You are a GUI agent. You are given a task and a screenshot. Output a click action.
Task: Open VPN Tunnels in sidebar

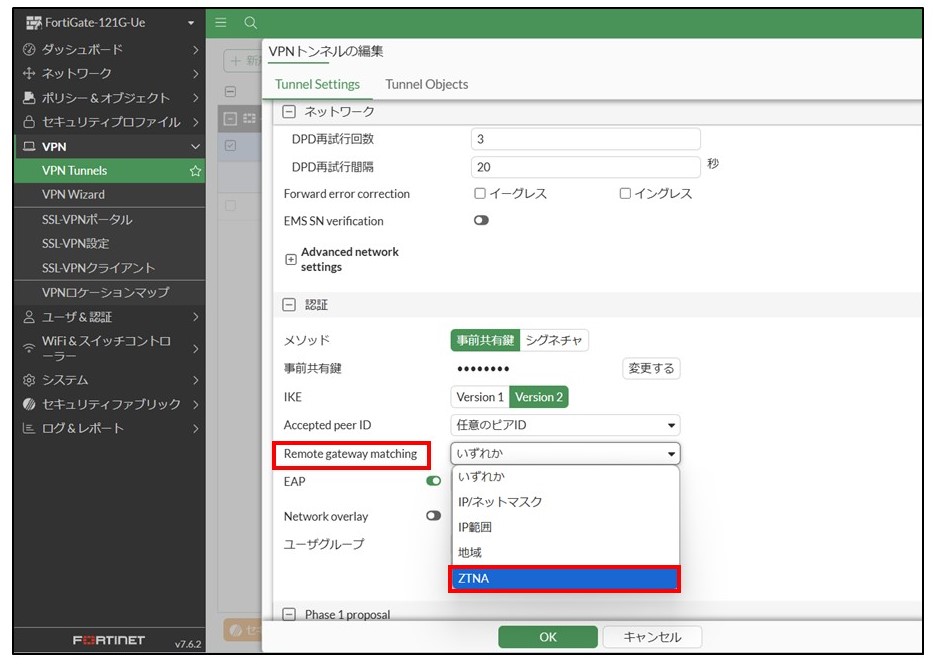(x=109, y=171)
